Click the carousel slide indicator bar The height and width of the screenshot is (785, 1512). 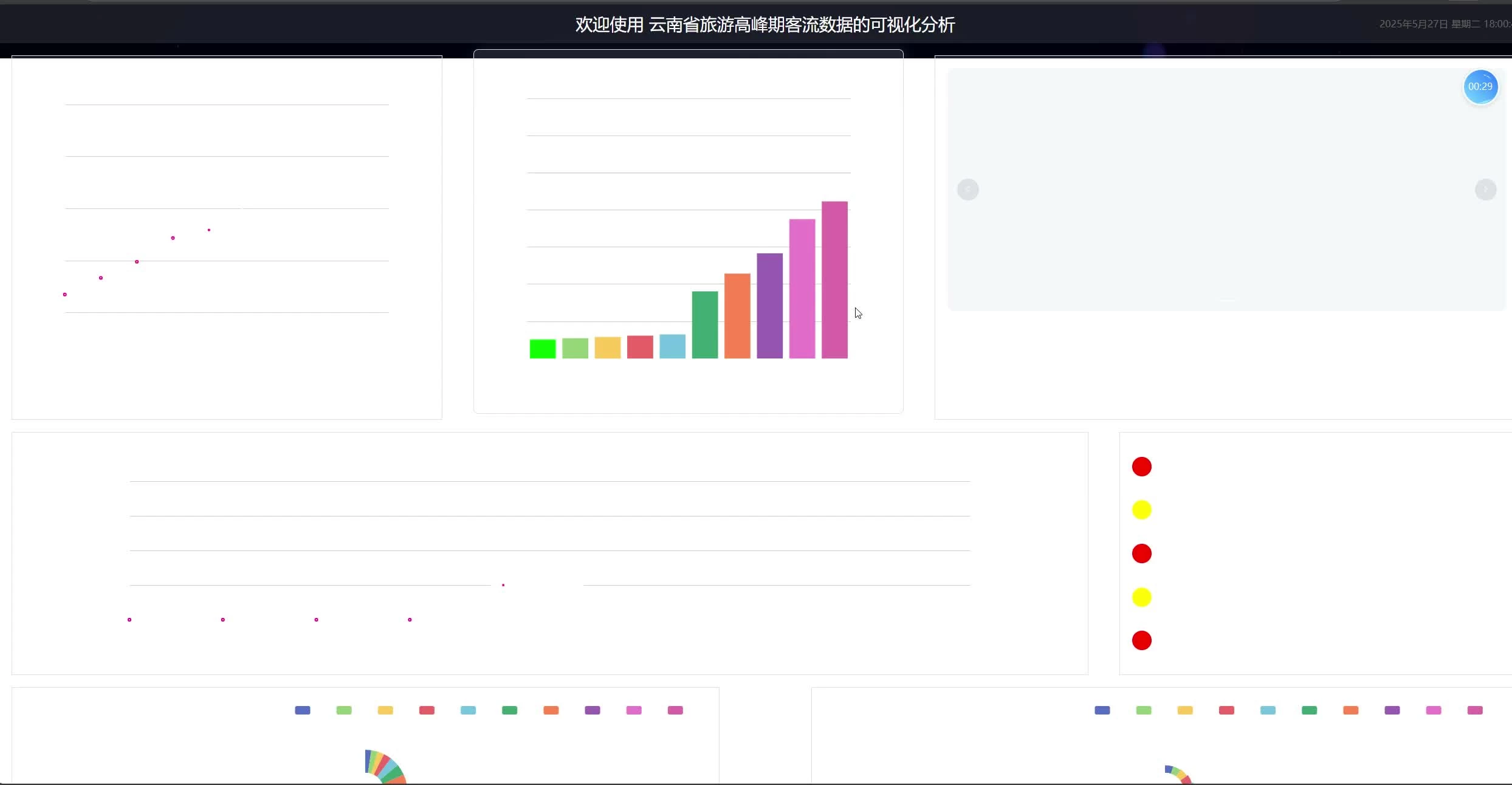[1227, 300]
